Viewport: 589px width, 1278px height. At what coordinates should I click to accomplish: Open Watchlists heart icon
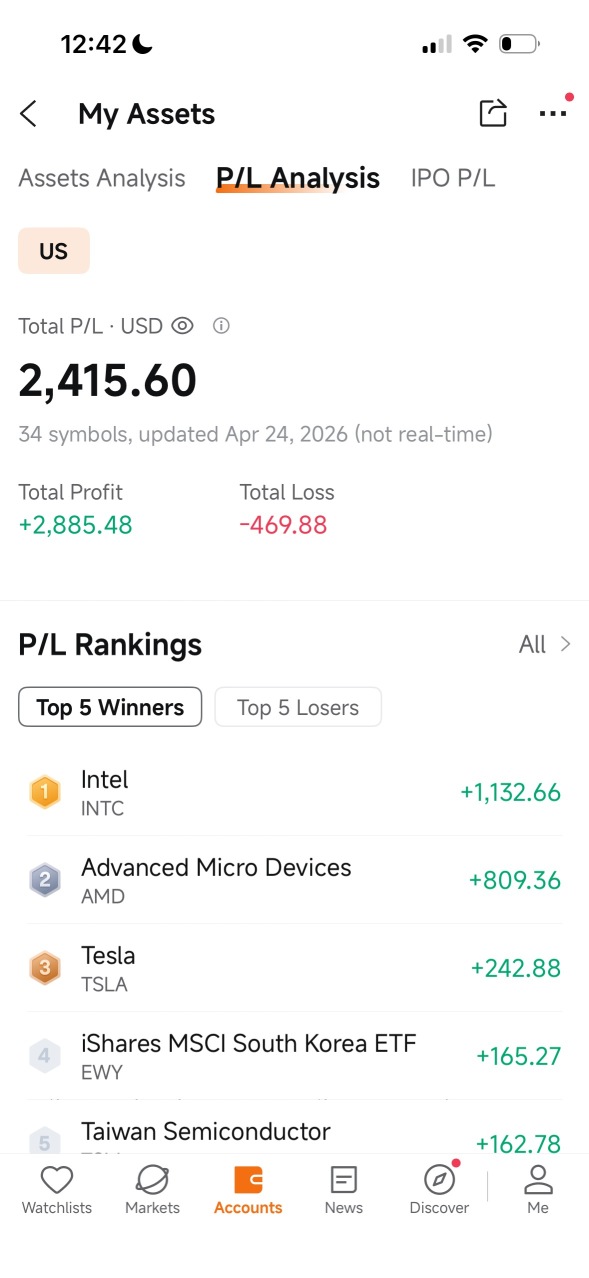point(56,1181)
